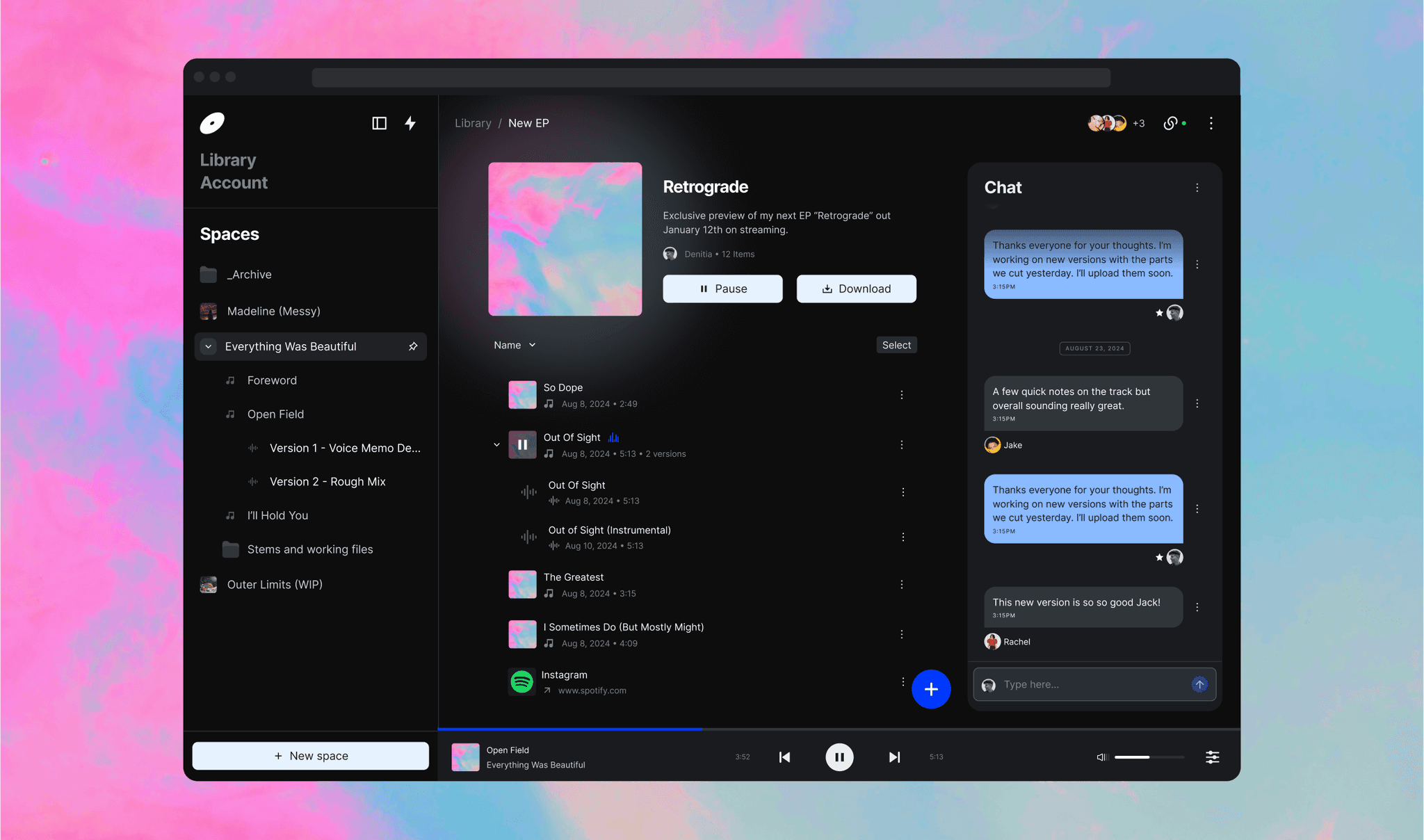Open the Name sort dropdown
The width and height of the screenshot is (1424, 840).
click(514, 345)
